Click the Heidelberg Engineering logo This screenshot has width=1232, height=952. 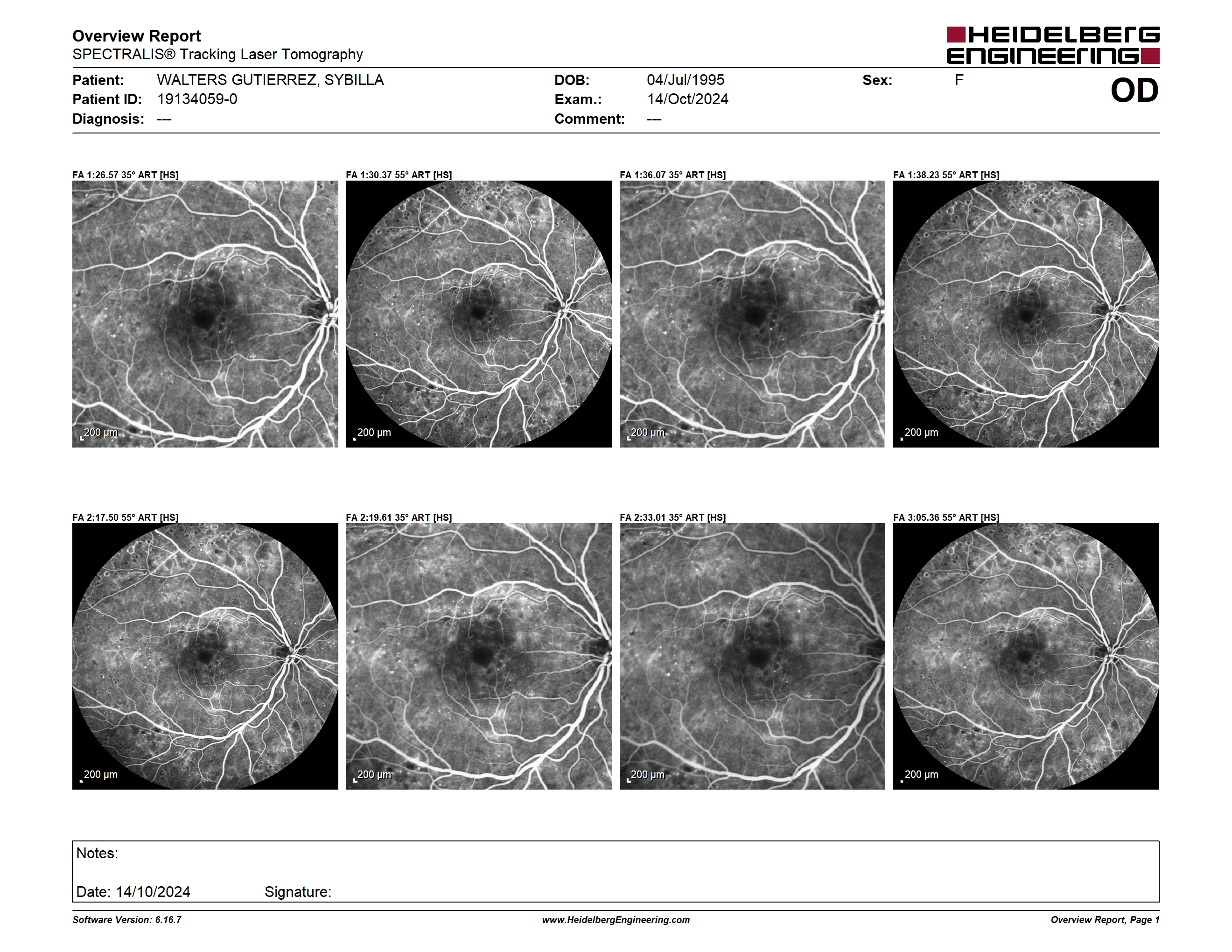point(1053,45)
